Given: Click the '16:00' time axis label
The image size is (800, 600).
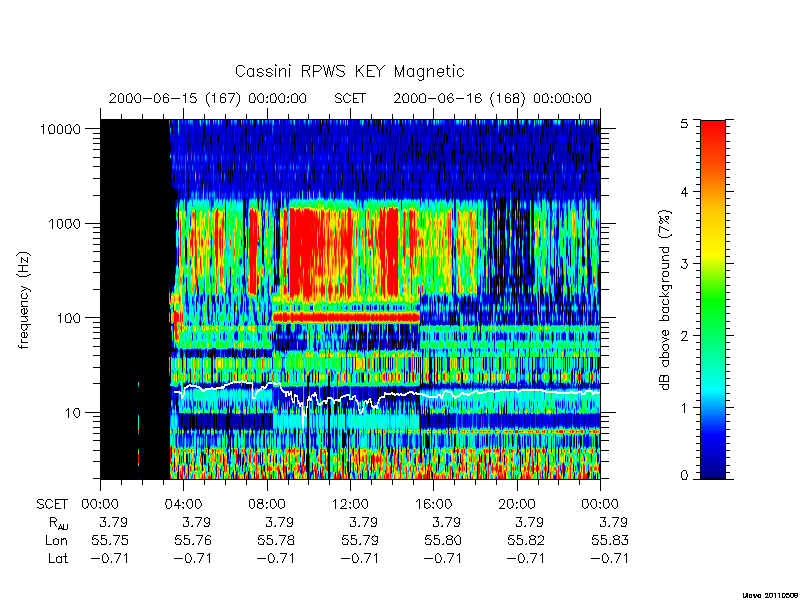Looking at the screenshot, I should tap(433, 505).
